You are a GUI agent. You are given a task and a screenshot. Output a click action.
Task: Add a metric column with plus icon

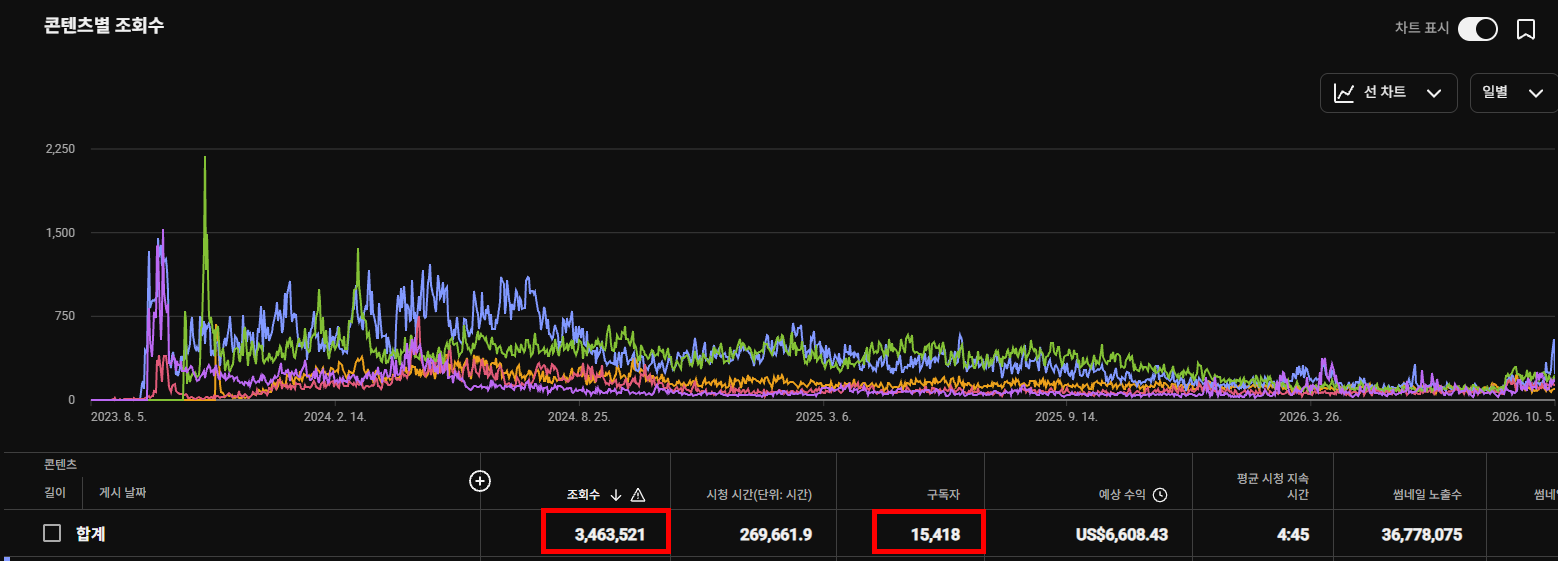(480, 481)
